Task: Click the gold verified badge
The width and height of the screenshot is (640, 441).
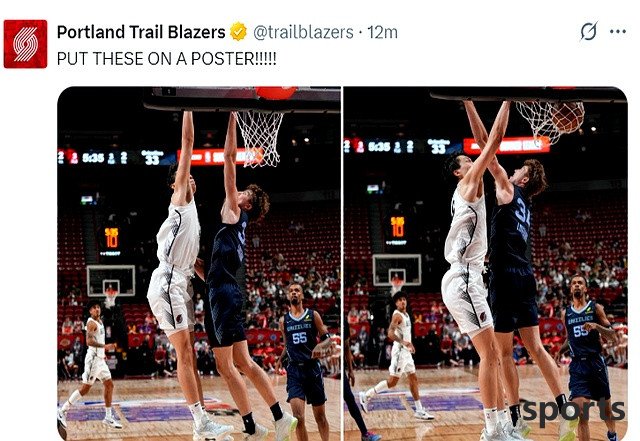Action: (239, 32)
